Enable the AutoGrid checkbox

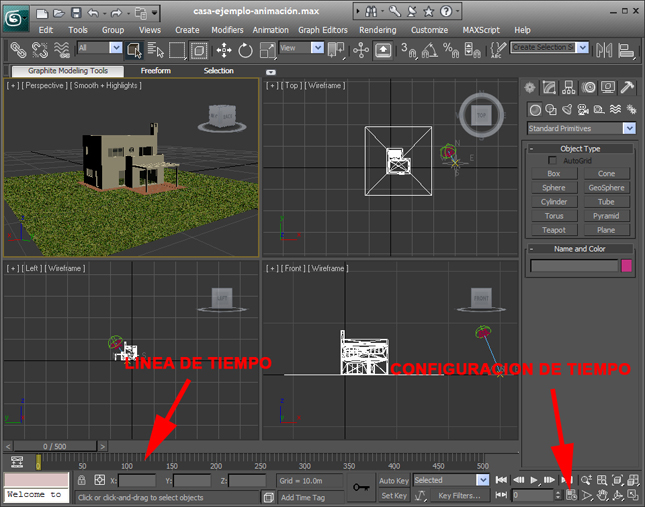click(552, 160)
